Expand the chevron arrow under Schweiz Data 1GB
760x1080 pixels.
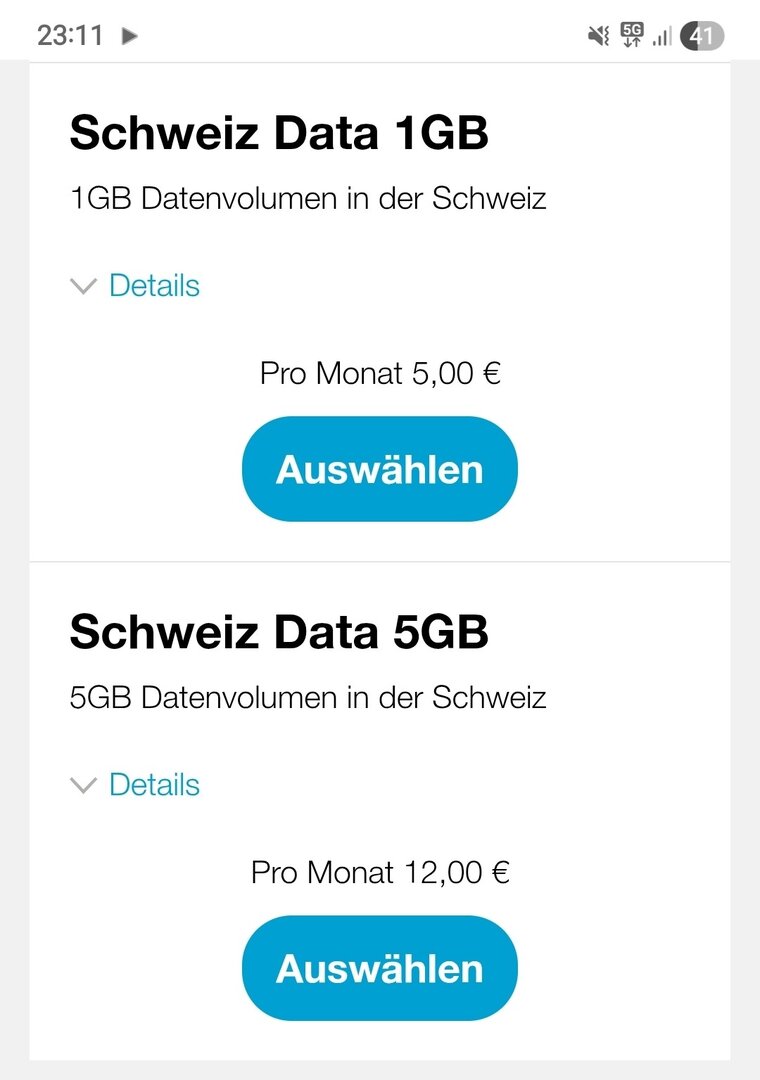(x=83, y=286)
